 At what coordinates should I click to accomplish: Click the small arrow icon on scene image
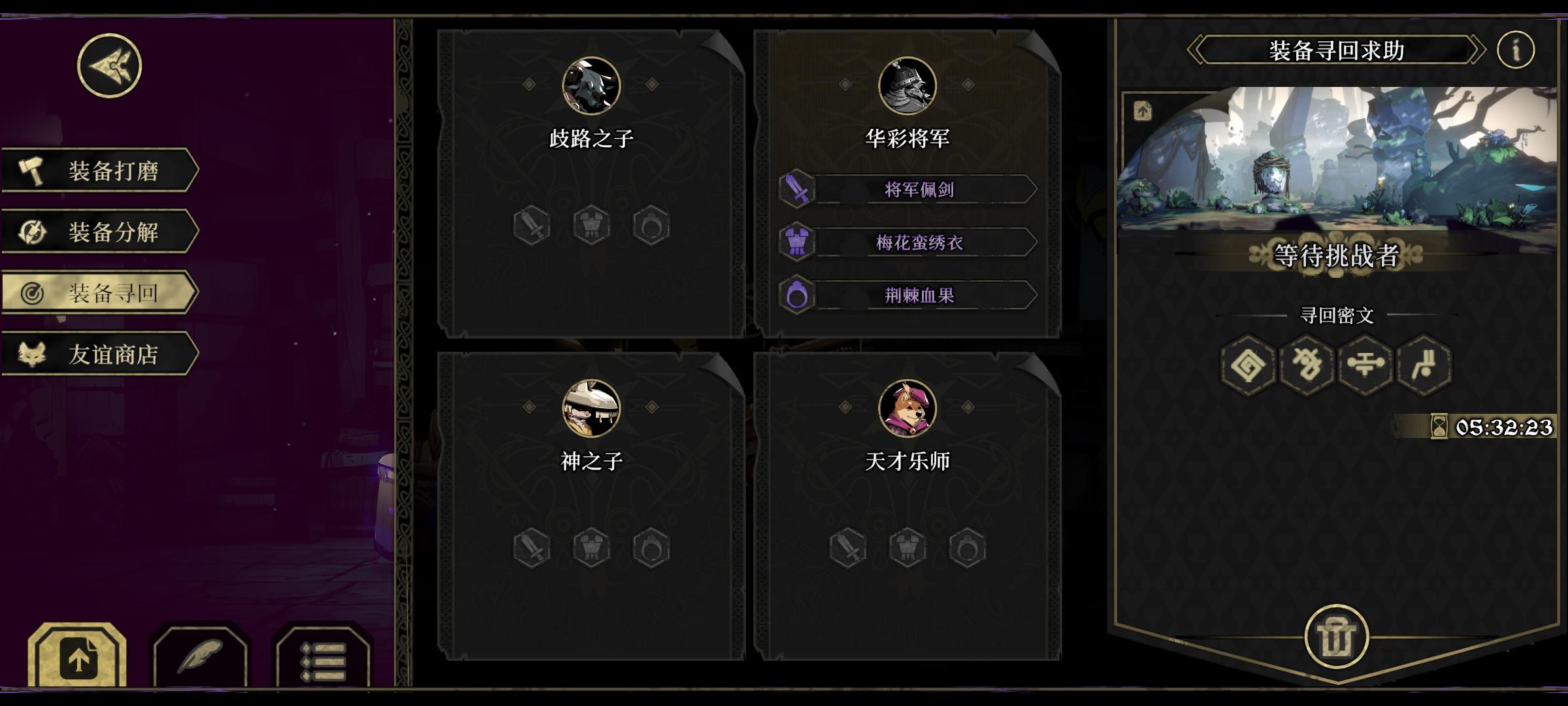1143,110
